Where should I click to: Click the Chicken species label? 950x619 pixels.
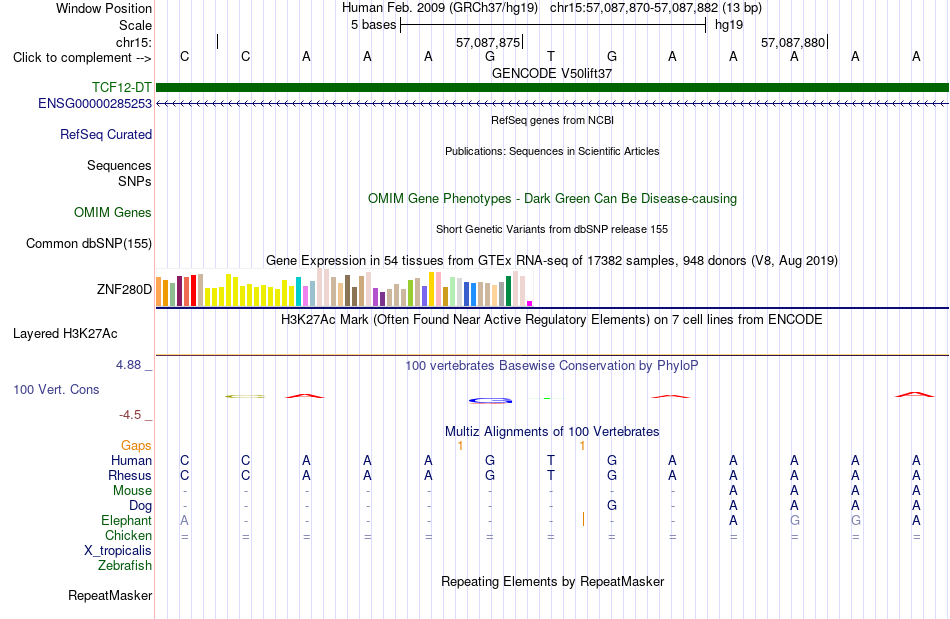click(x=128, y=535)
